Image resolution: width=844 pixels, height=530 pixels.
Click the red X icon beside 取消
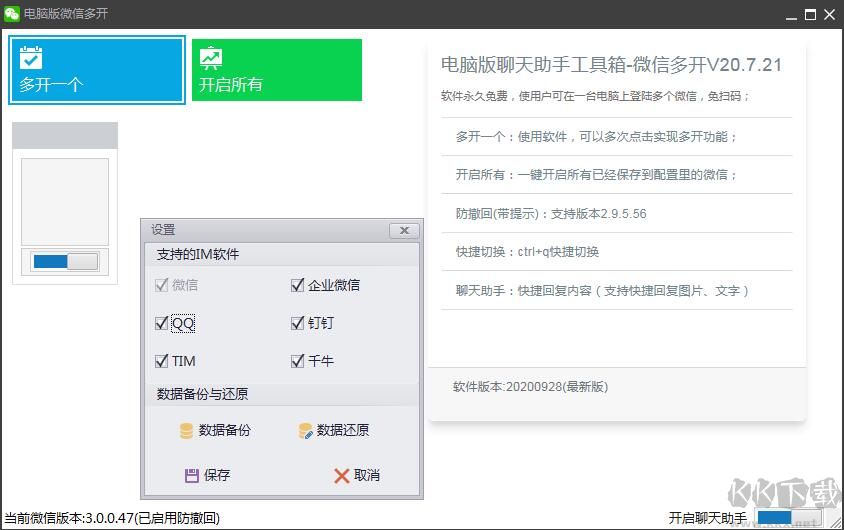point(342,476)
